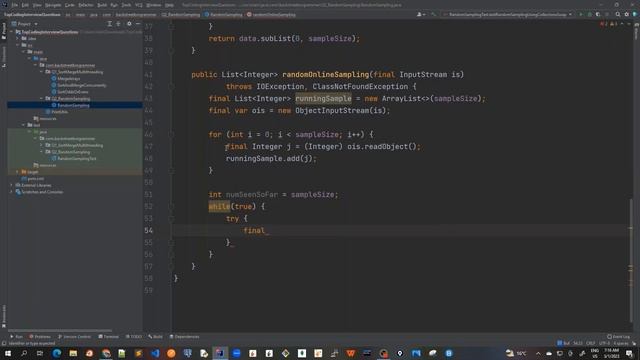Open the View menu
Image resolution: width=640 pixels, height=360 pixels.
[37, 5]
